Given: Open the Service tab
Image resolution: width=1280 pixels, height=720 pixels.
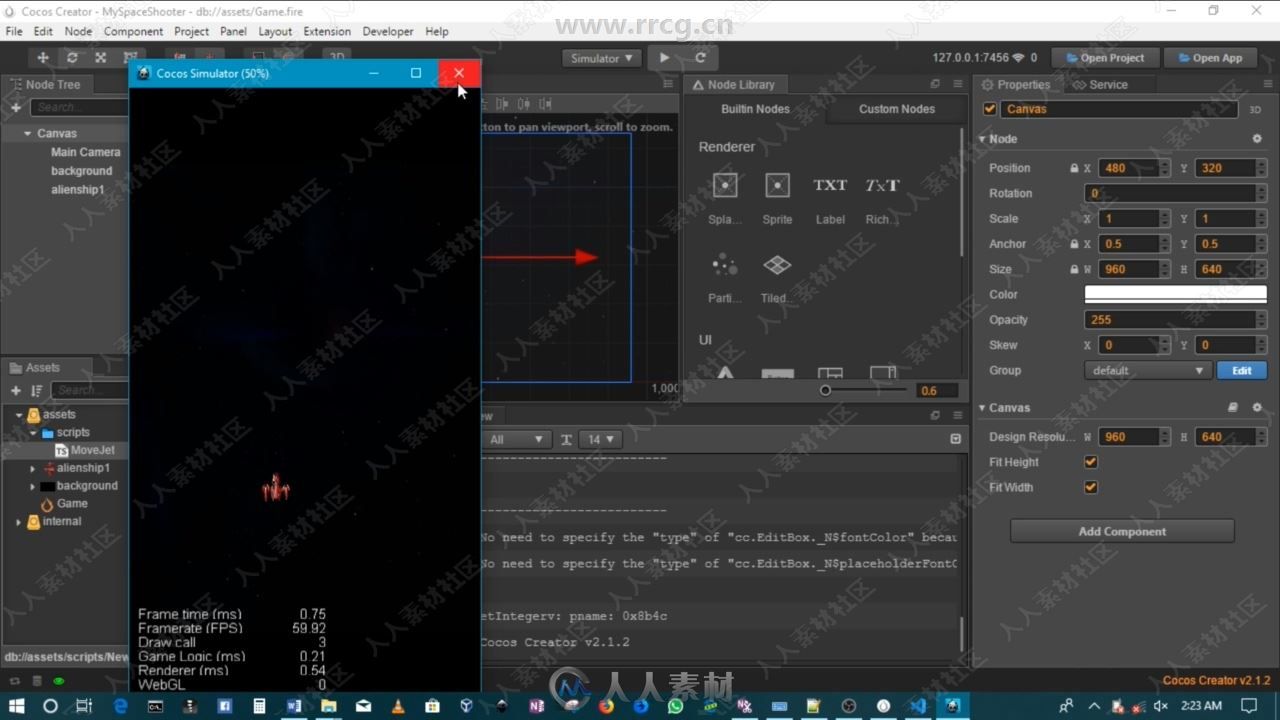Looking at the screenshot, I should point(1100,85).
